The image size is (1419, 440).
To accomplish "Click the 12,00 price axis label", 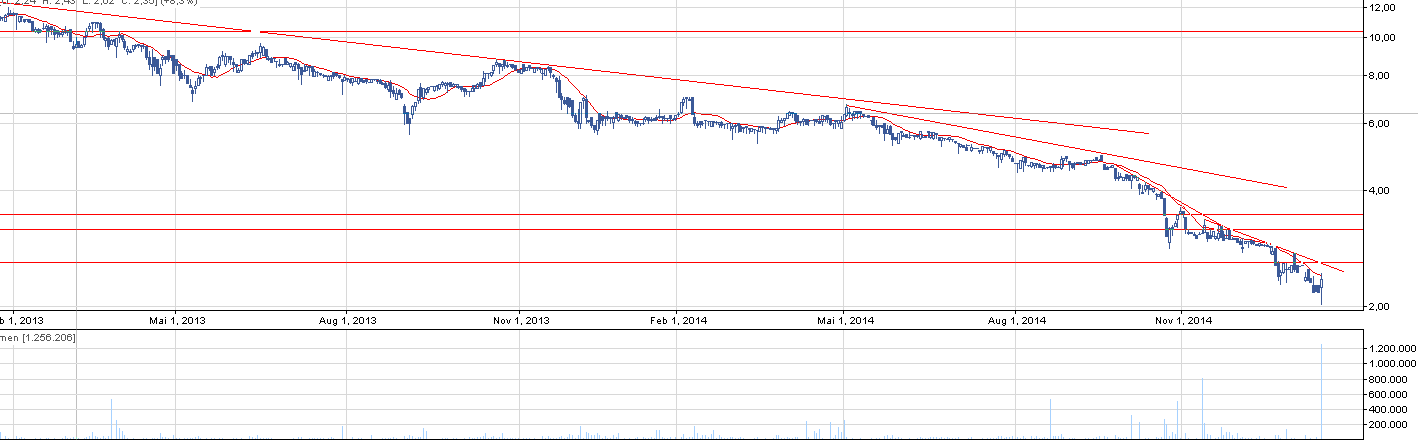I will pyautogui.click(x=1386, y=8).
